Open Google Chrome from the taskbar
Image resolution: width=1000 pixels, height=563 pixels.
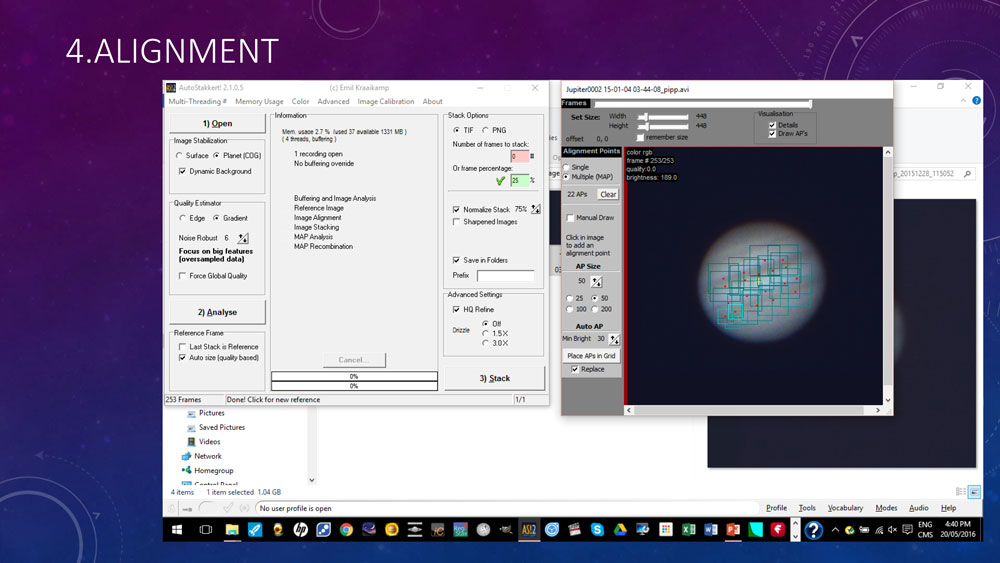(x=346, y=530)
